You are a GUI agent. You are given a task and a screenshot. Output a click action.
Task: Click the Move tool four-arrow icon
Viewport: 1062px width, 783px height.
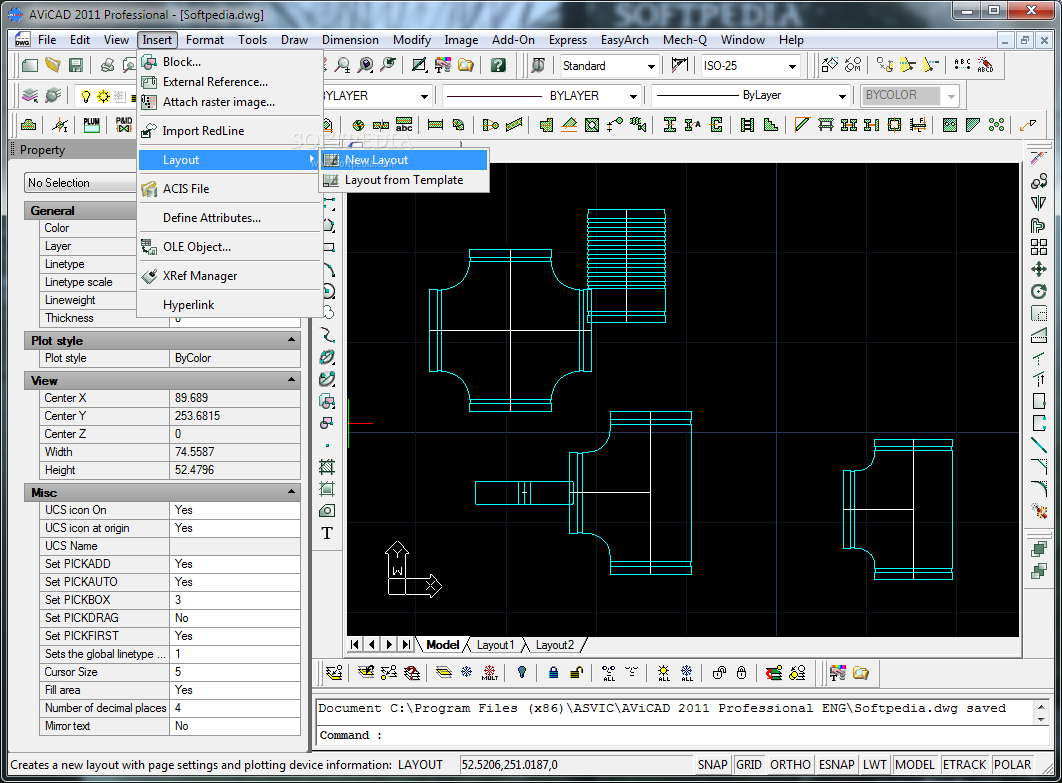coord(1038,270)
